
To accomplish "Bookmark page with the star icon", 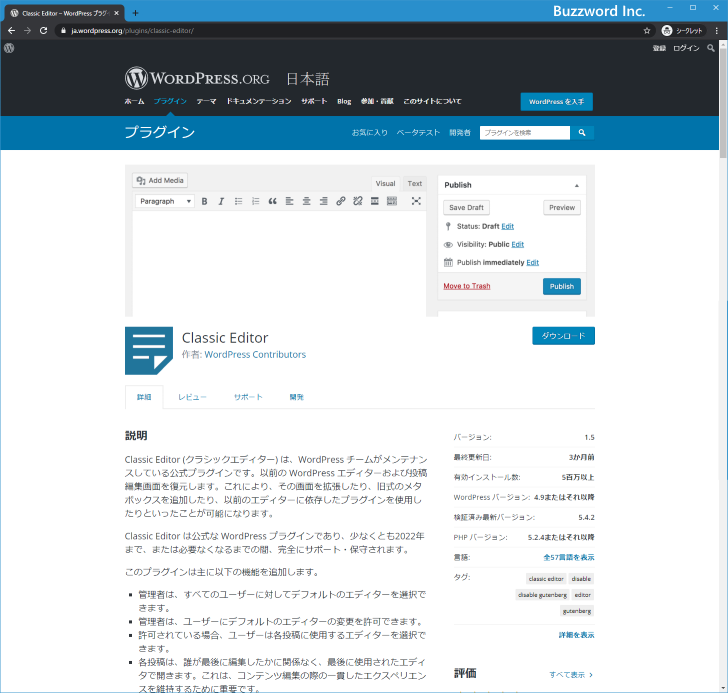I will coord(647,31).
